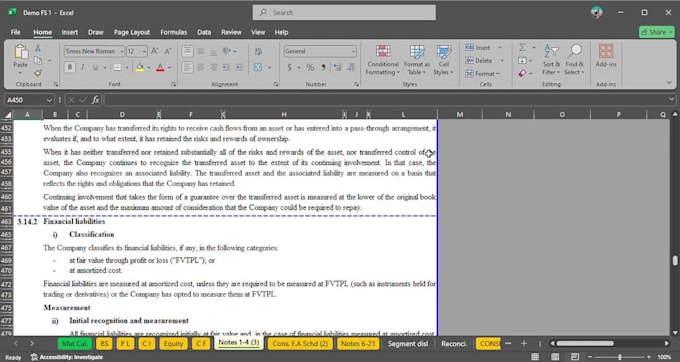Click the Cut scissors icon
The height and width of the screenshot is (362, 680).
(x=38, y=48)
